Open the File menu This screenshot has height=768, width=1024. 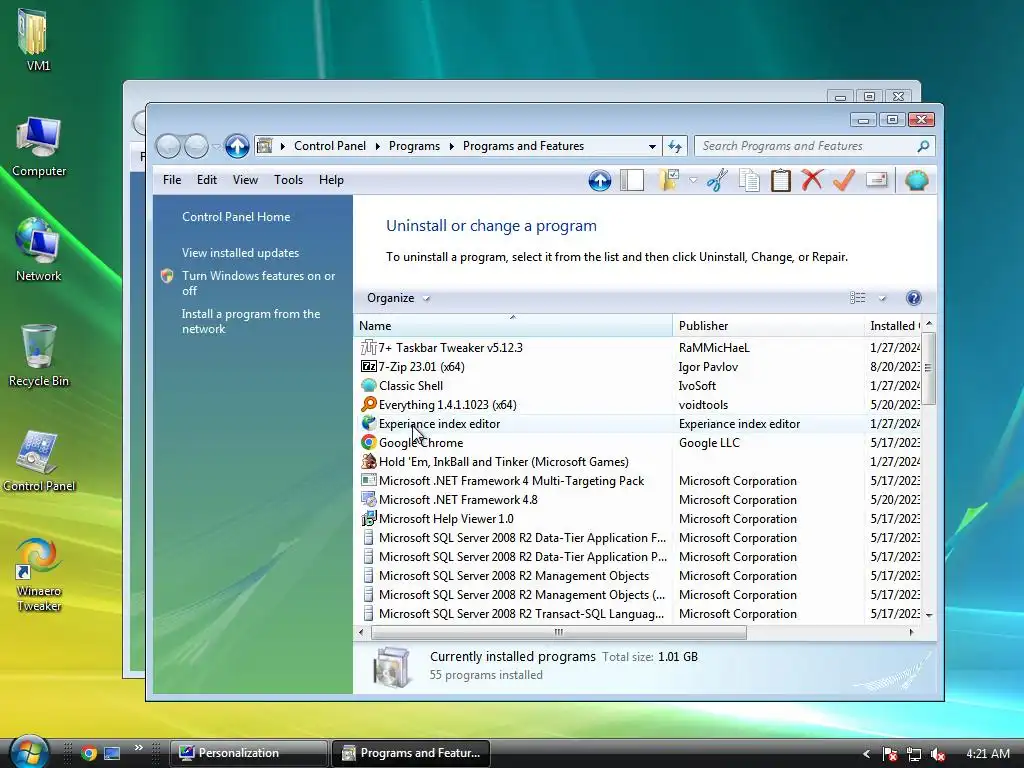172,180
